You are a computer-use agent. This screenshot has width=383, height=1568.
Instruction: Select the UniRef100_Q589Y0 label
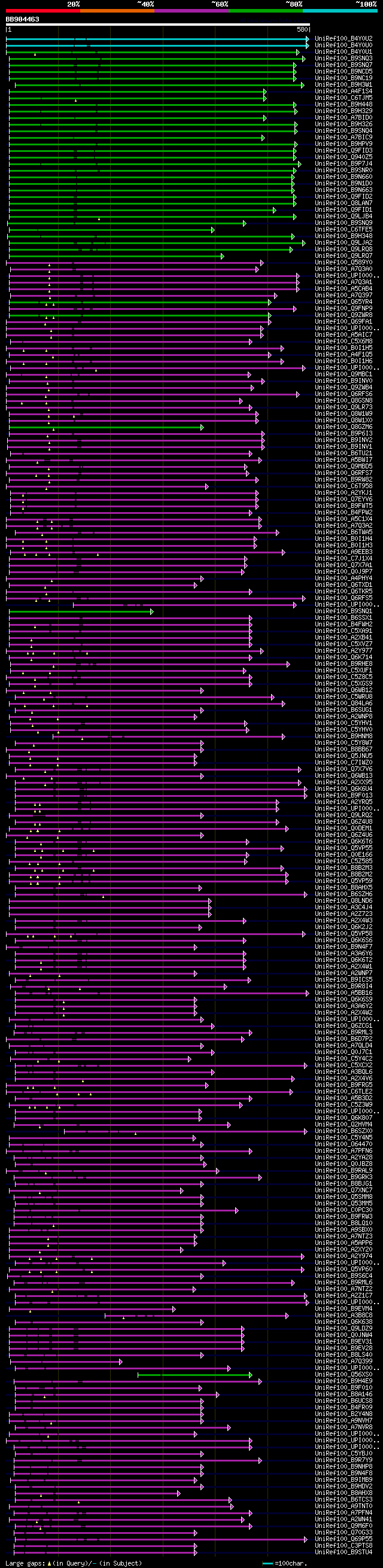click(344, 263)
